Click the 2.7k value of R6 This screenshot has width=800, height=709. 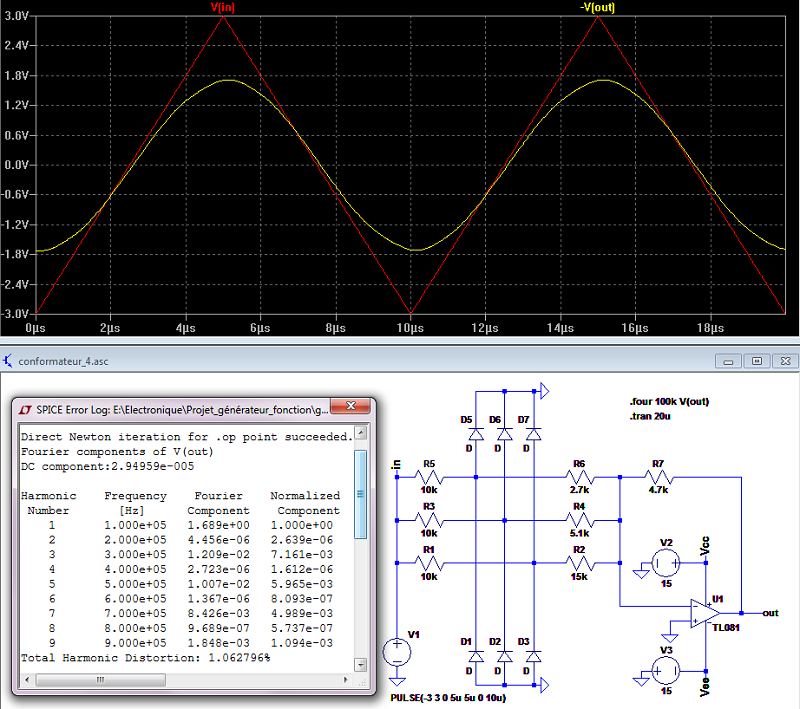579,490
